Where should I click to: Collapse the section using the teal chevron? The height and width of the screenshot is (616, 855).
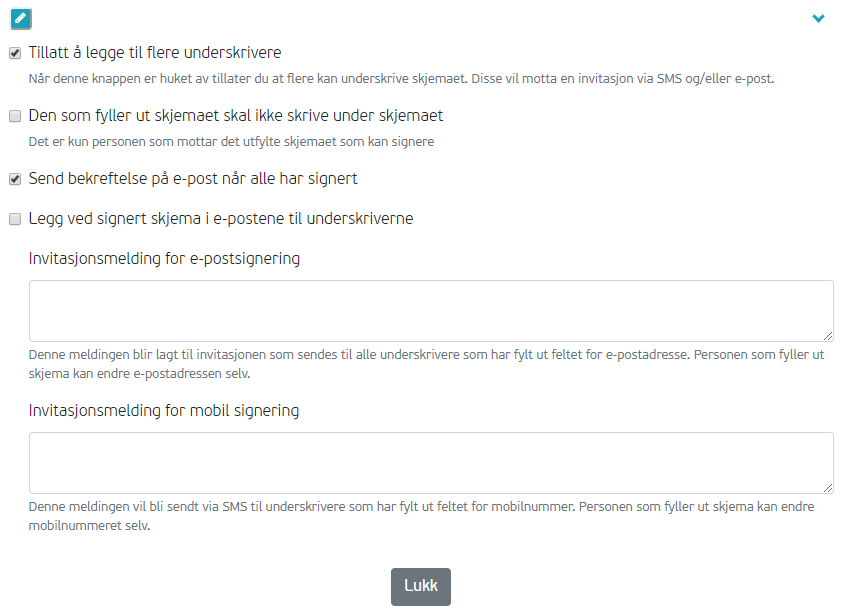tap(818, 19)
